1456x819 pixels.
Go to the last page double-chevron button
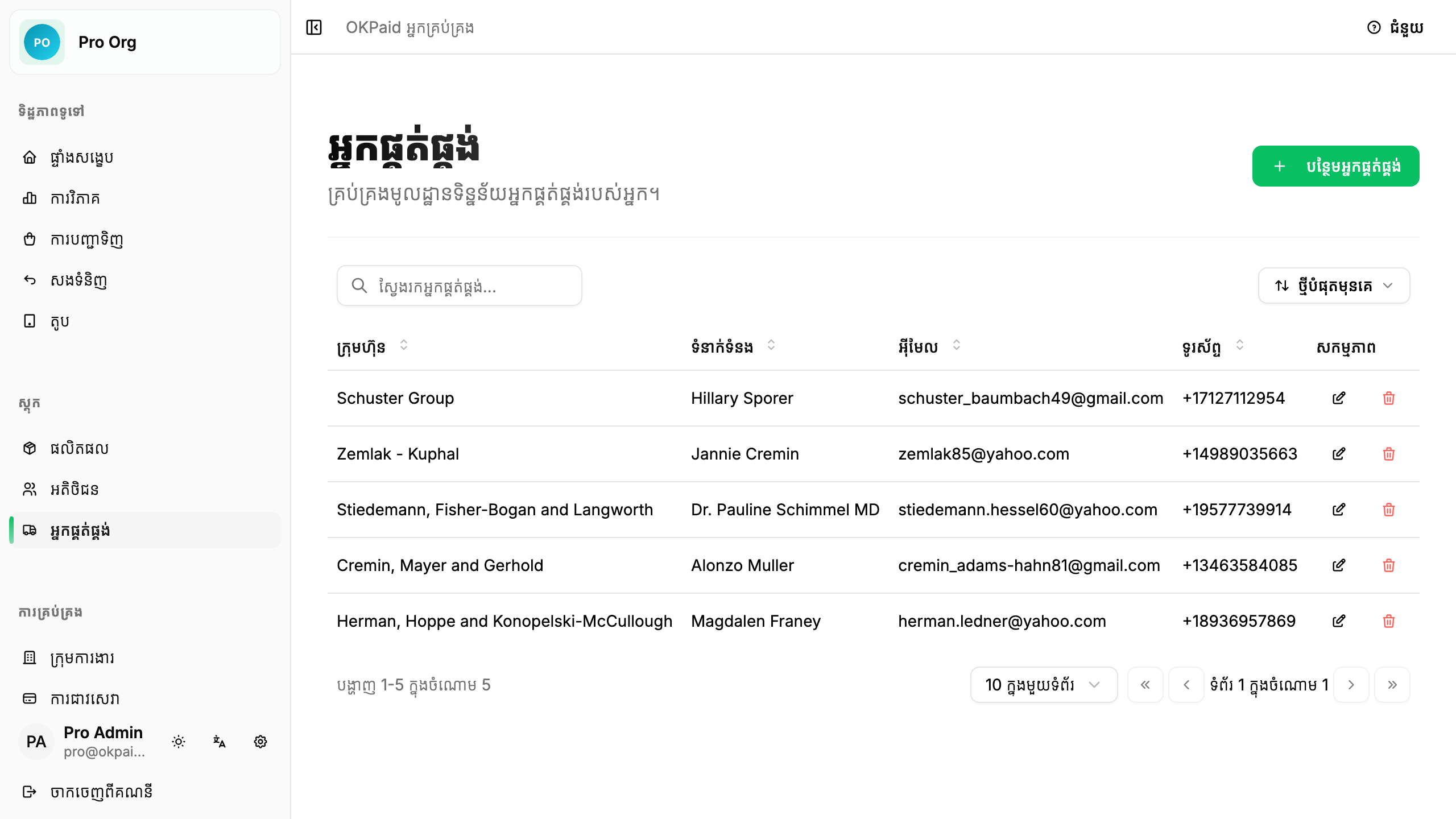click(1392, 685)
